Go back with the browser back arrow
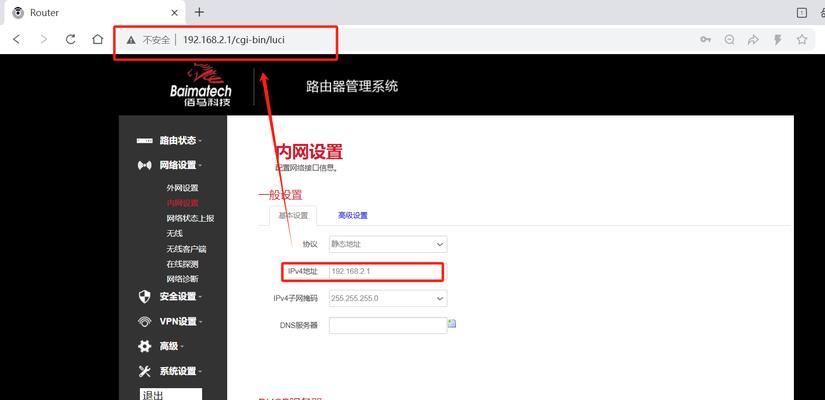The height and width of the screenshot is (400, 825). click(x=17, y=39)
